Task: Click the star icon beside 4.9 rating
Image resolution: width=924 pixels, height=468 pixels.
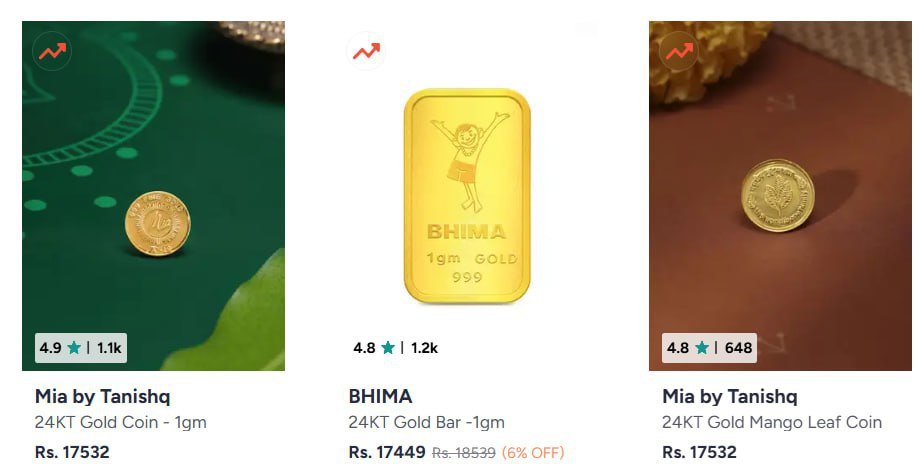Action: (x=74, y=348)
